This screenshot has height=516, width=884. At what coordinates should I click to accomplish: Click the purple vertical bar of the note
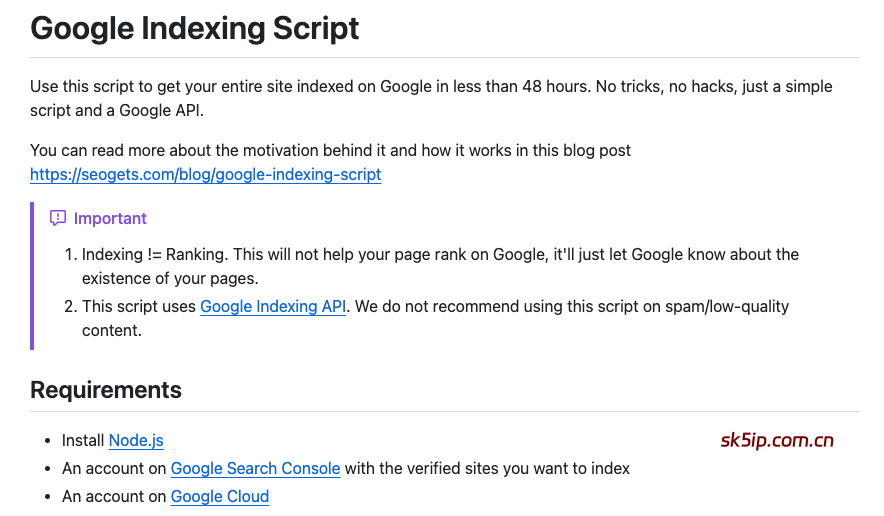(x=33, y=275)
